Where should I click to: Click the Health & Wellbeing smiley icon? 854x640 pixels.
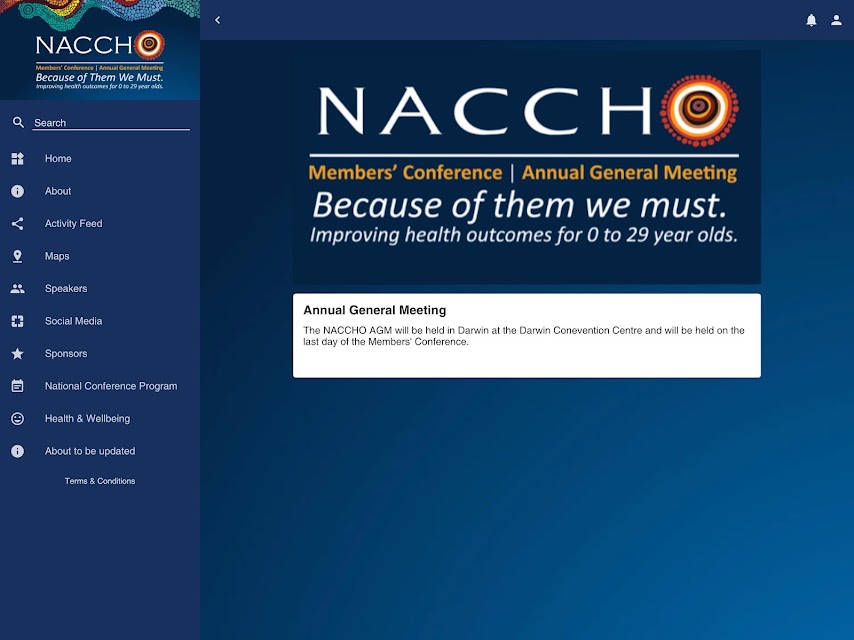coord(17,419)
